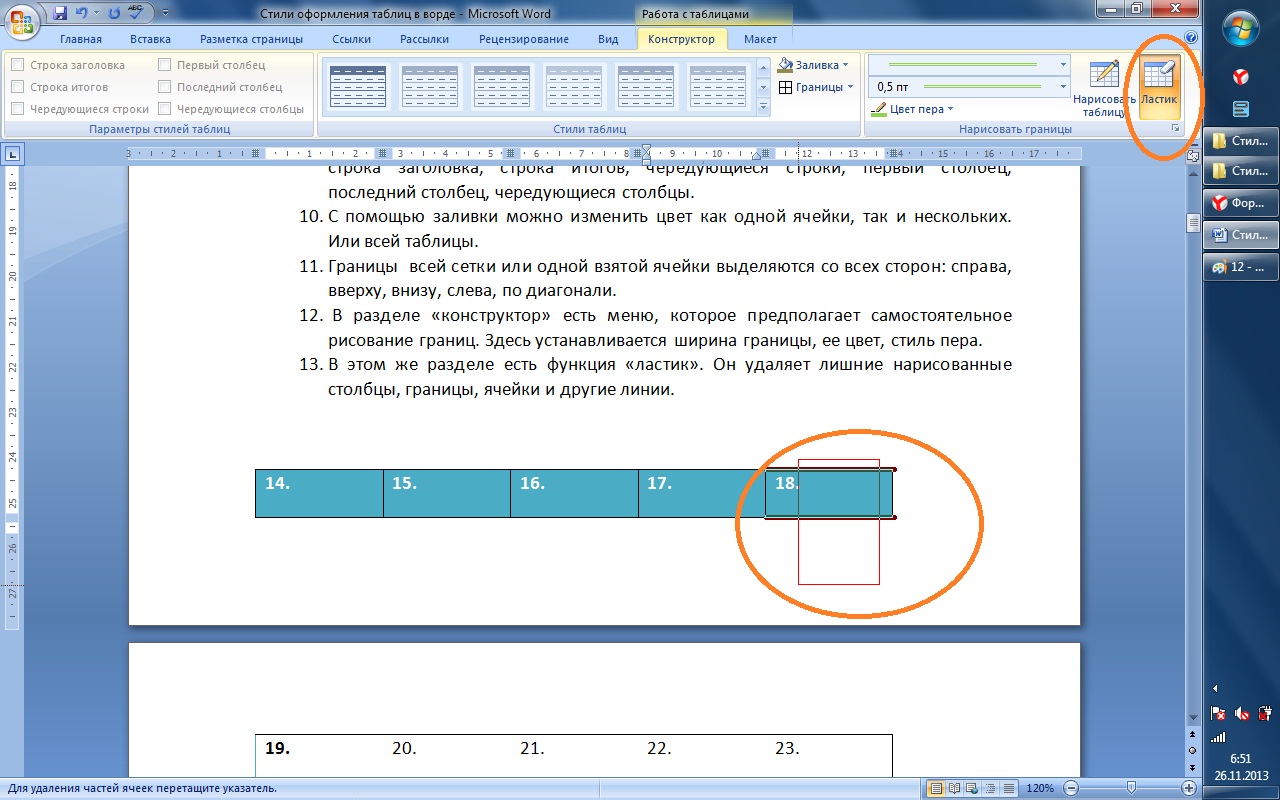1280x800 pixels.
Task: Click the power battery tray icon
Action: (1264, 713)
